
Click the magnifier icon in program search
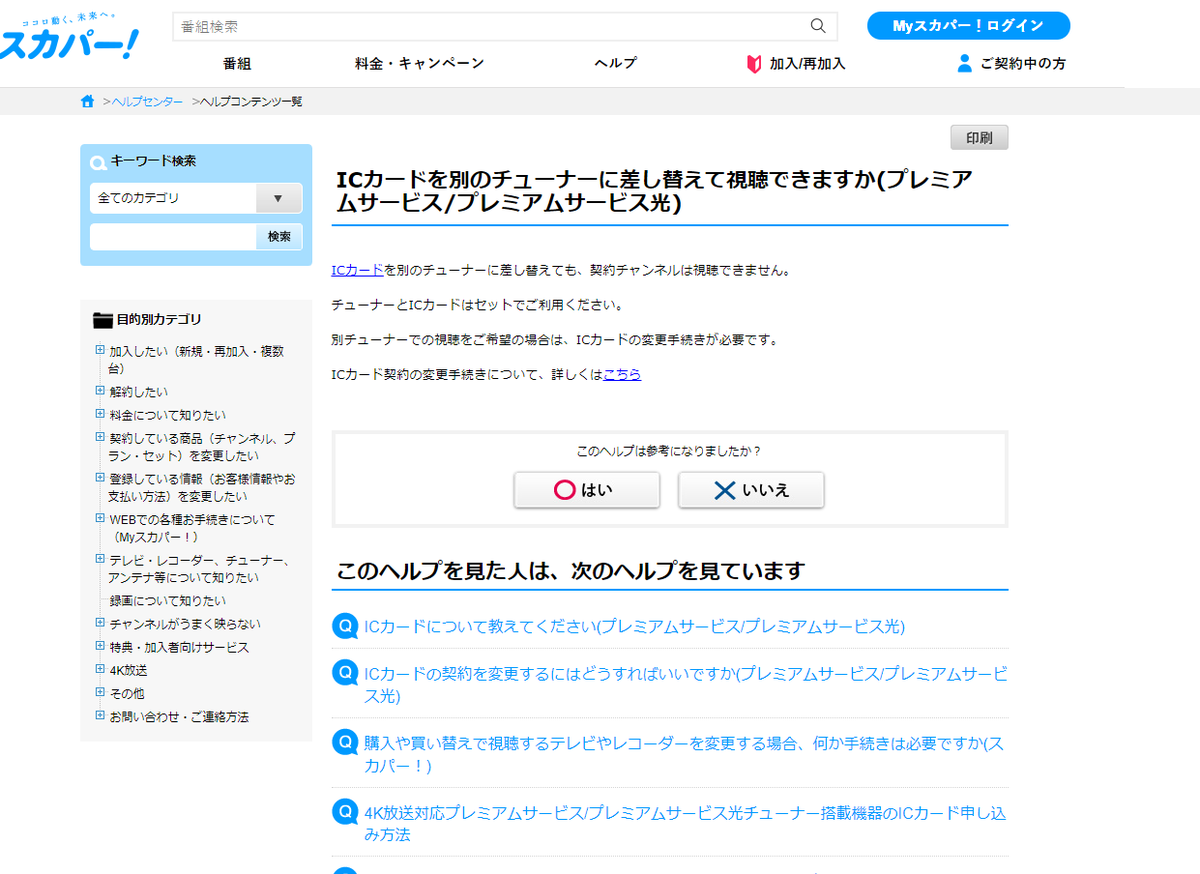[818, 26]
